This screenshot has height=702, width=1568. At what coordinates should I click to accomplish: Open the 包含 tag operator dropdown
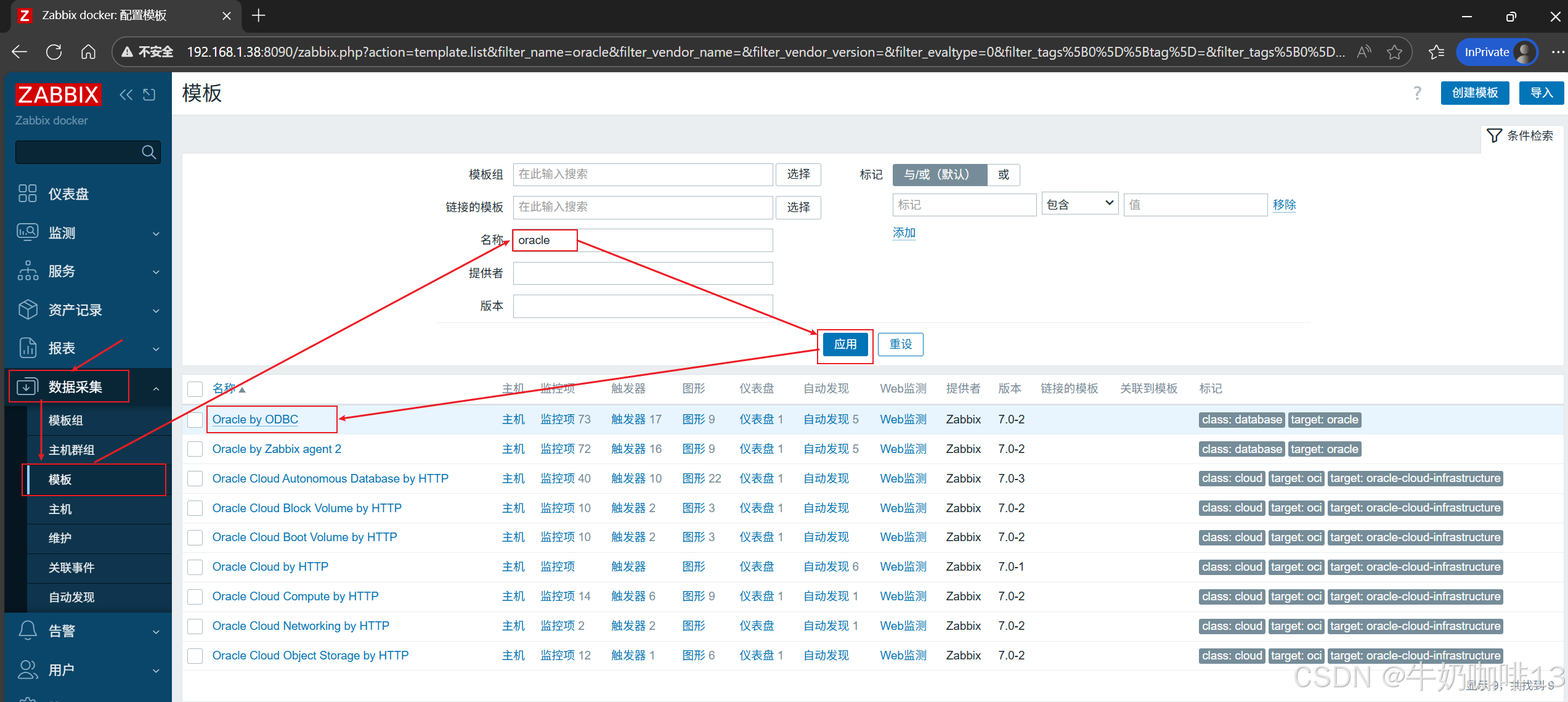[x=1079, y=204]
